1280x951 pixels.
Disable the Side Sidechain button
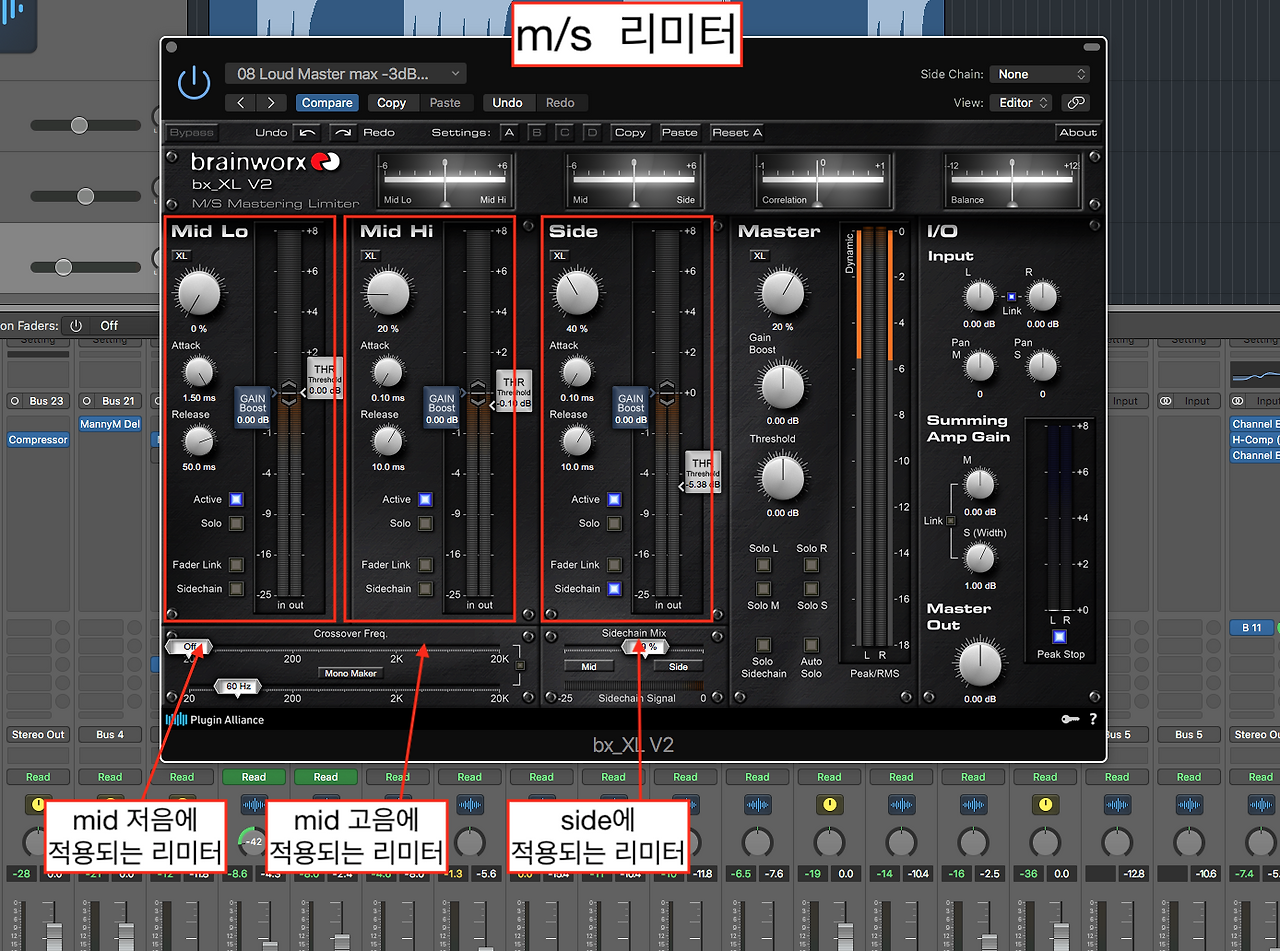click(614, 589)
